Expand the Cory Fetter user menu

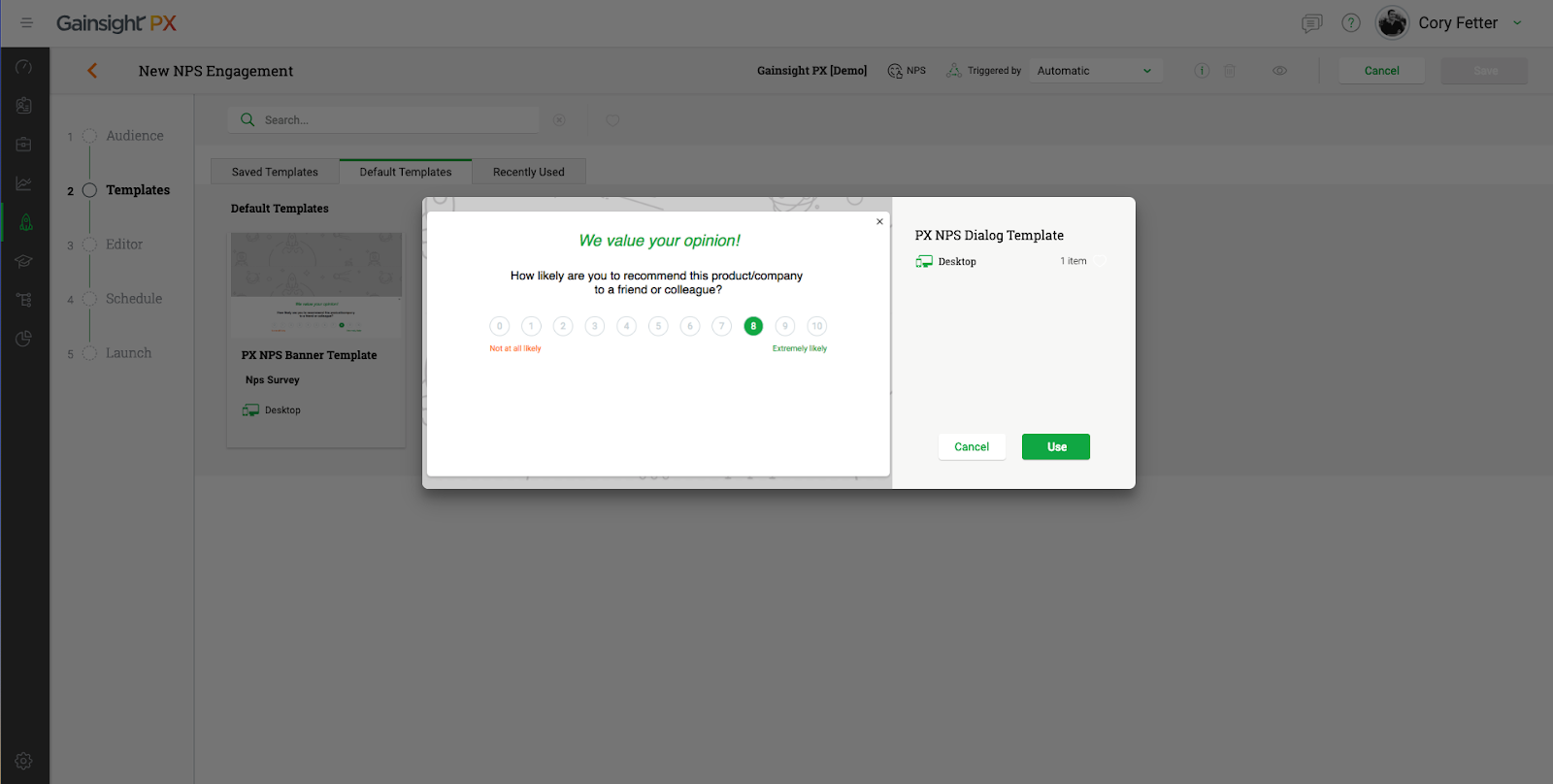1517,22
